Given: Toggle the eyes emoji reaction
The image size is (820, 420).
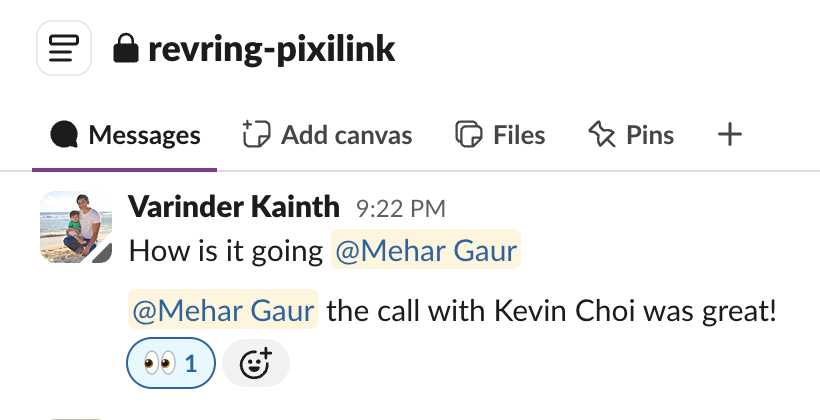Looking at the screenshot, I should 170,365.
